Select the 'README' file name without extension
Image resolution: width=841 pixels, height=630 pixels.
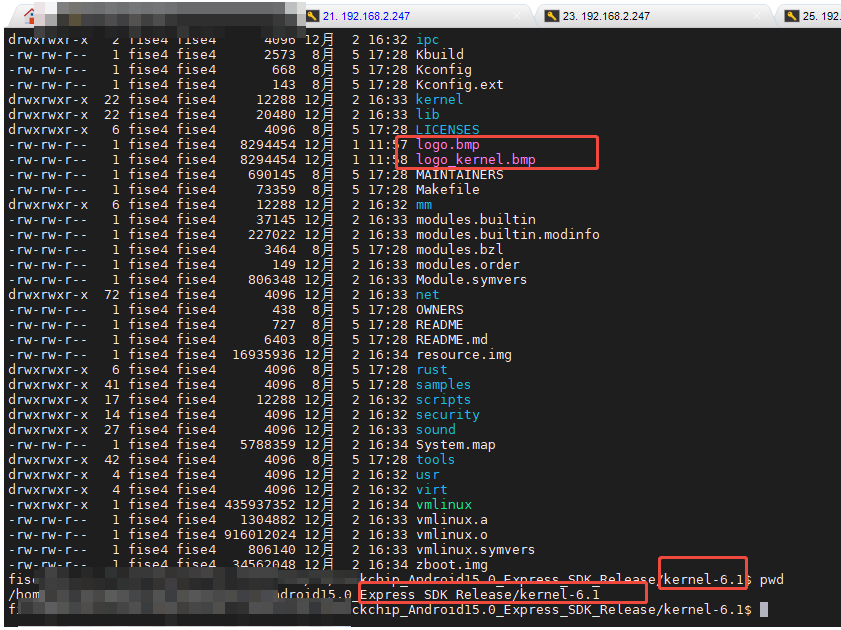pos(439,325)
